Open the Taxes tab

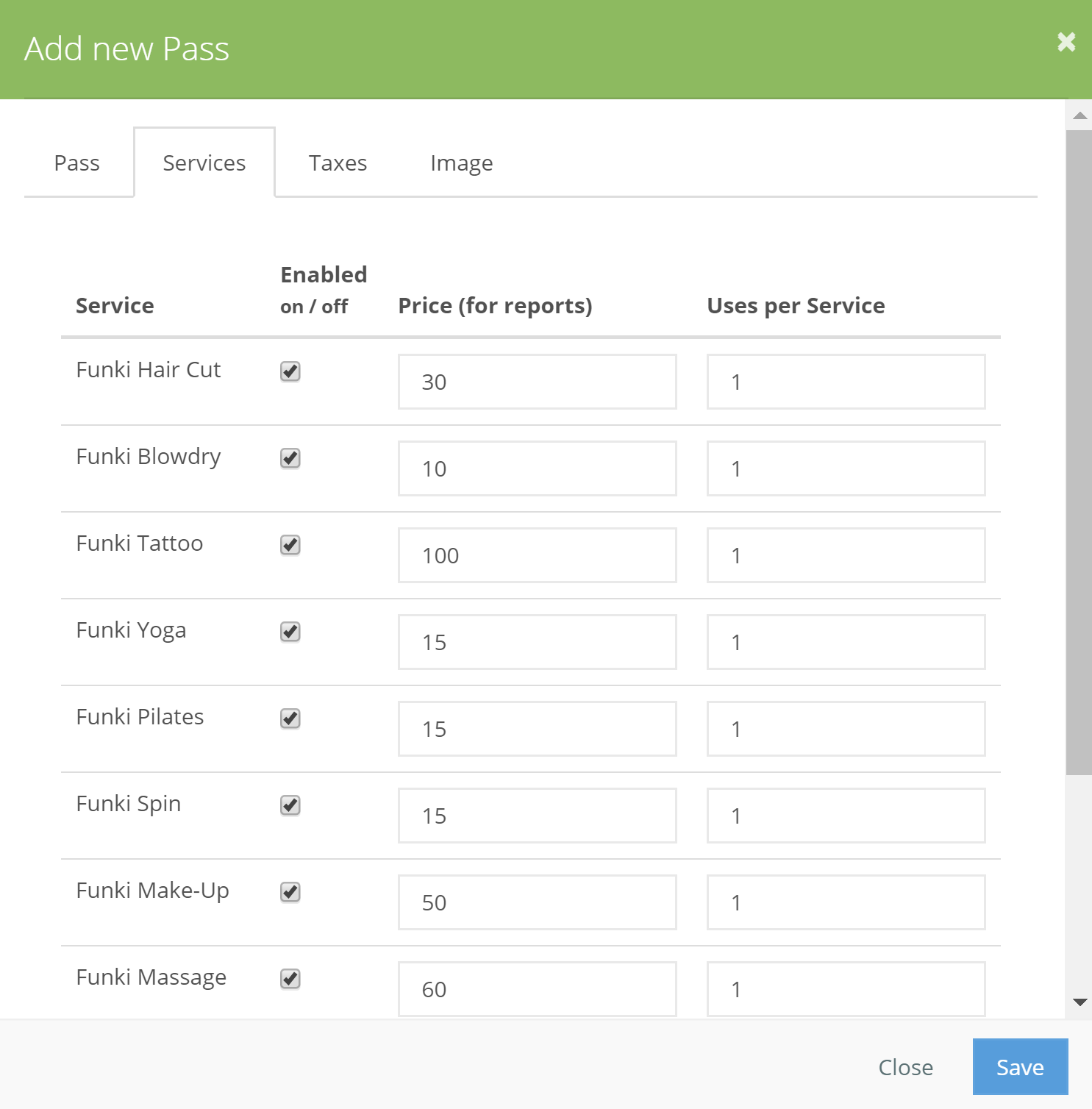[x=338, y=163]
